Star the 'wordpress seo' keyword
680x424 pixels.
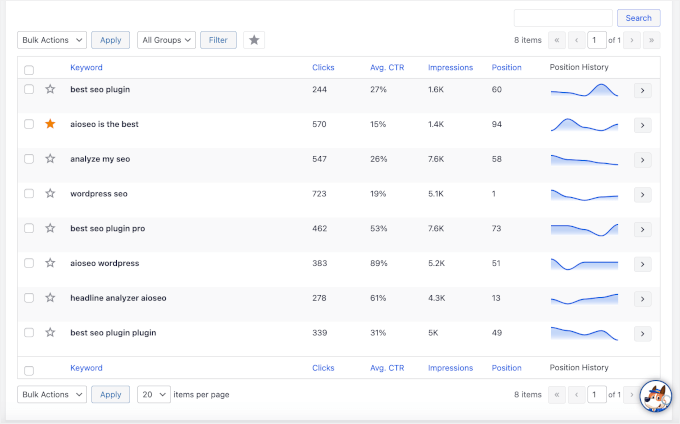tap(50, 193)
